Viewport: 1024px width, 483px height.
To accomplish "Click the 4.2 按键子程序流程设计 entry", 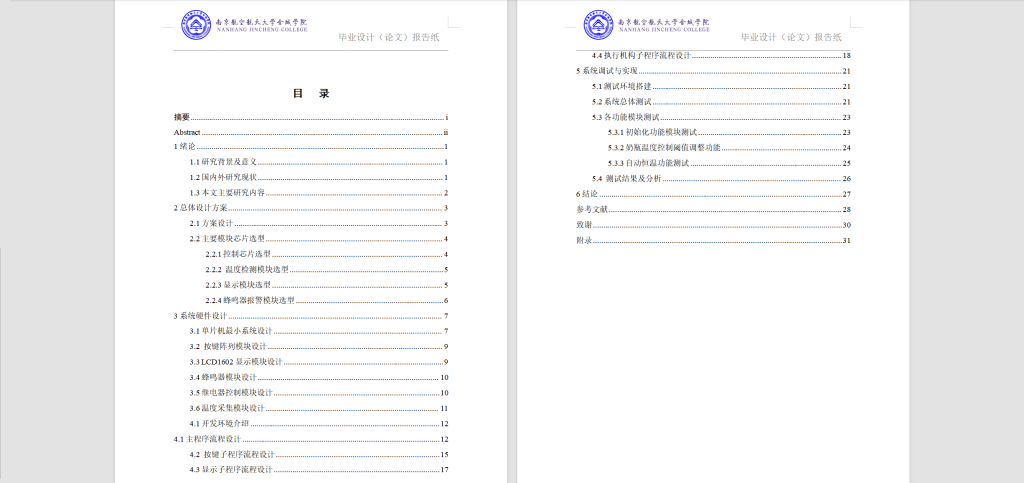I will [319, 454].
